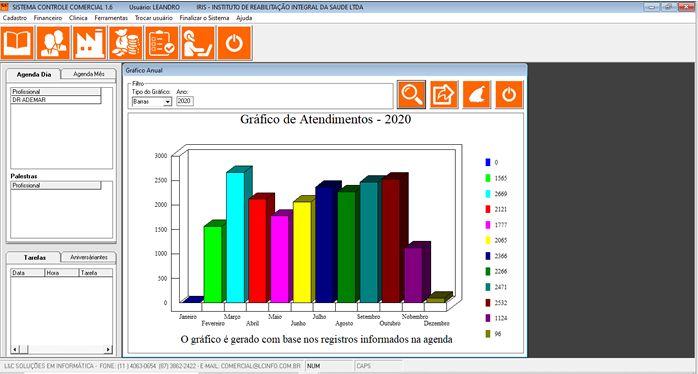Open the book icon in main toolbar
The image size is (698, 374).
click(17, 43)
